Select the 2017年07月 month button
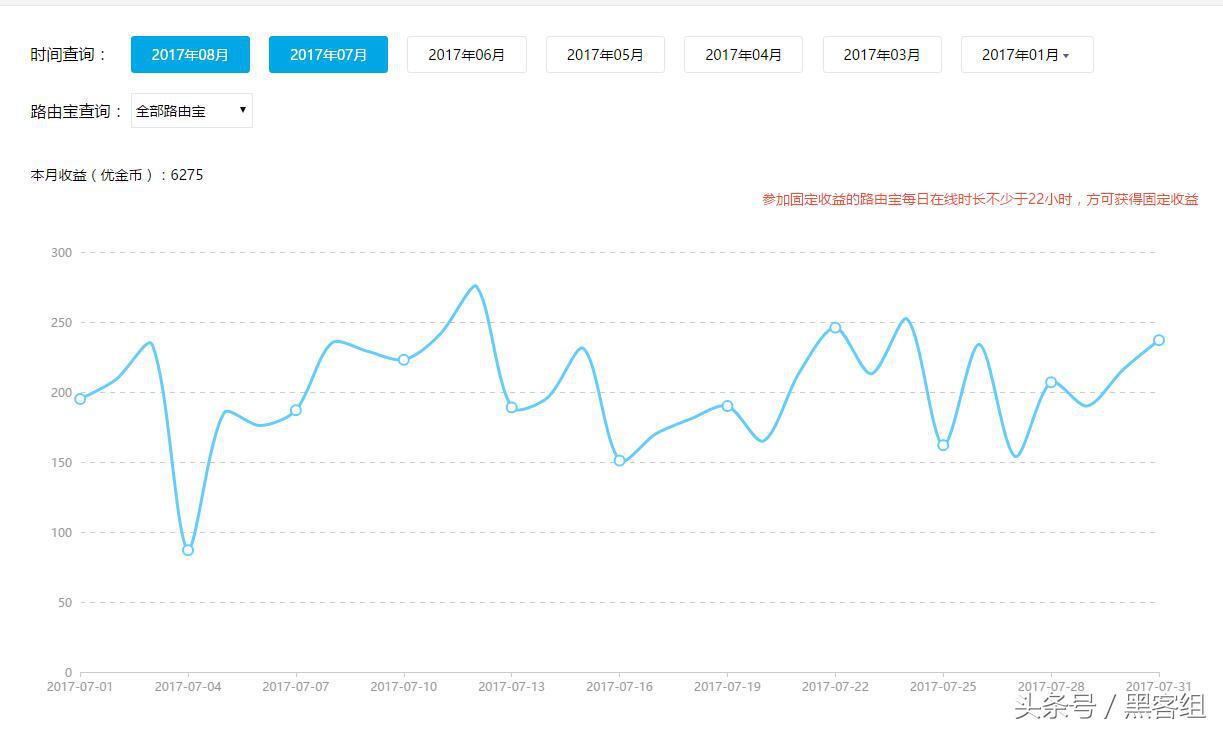The height and width of the screenshot is (730, 1223). (x=328, y=54)
